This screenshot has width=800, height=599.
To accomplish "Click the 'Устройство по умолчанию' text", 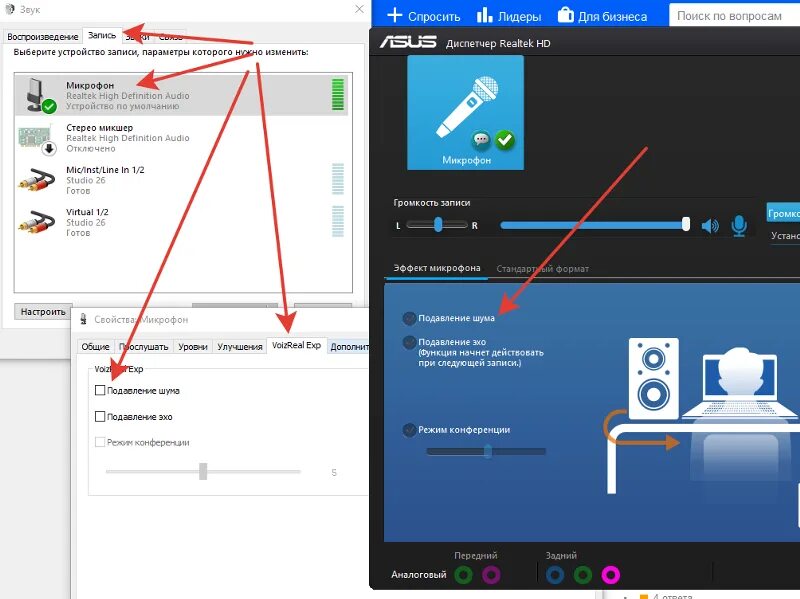I will [122, 106].
